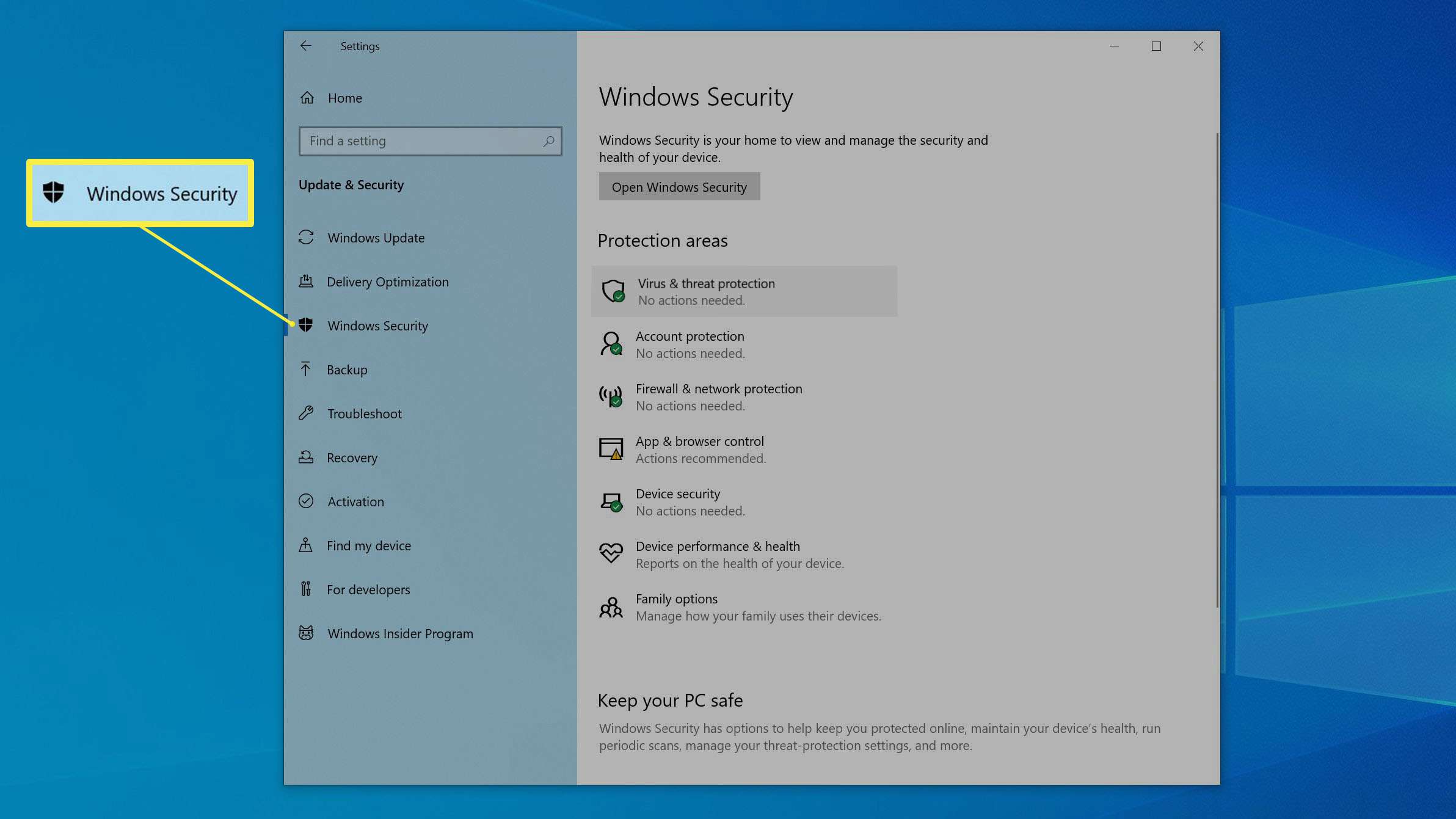Click the search magnifier icon
The width and height of the screenshot is (1456, 819).
[x=548, y=141]
